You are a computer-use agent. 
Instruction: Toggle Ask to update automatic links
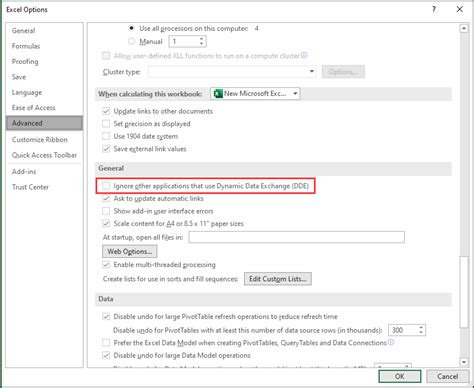click(x=106, y=198)
